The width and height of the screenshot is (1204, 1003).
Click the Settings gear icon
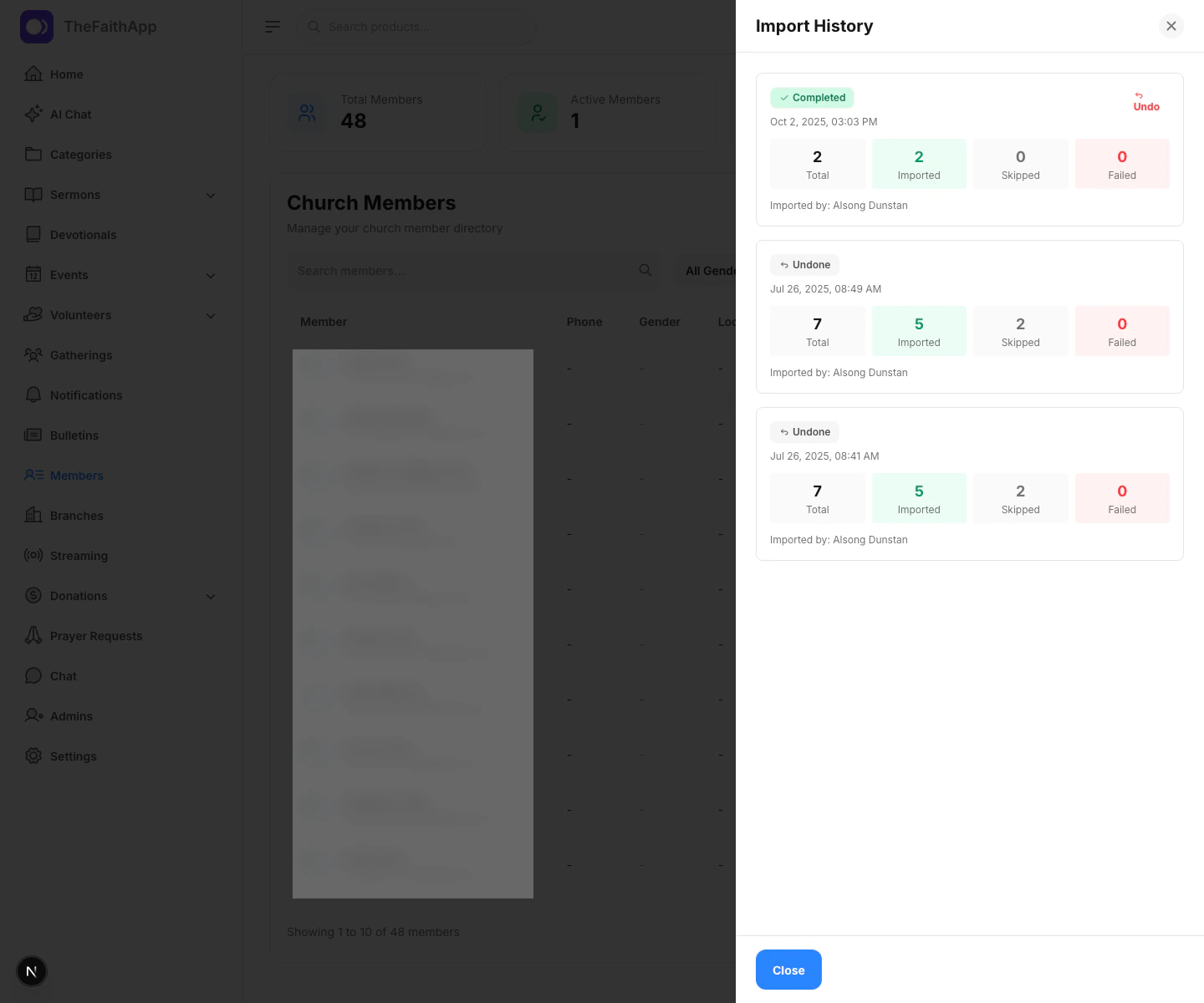[33, 756]
